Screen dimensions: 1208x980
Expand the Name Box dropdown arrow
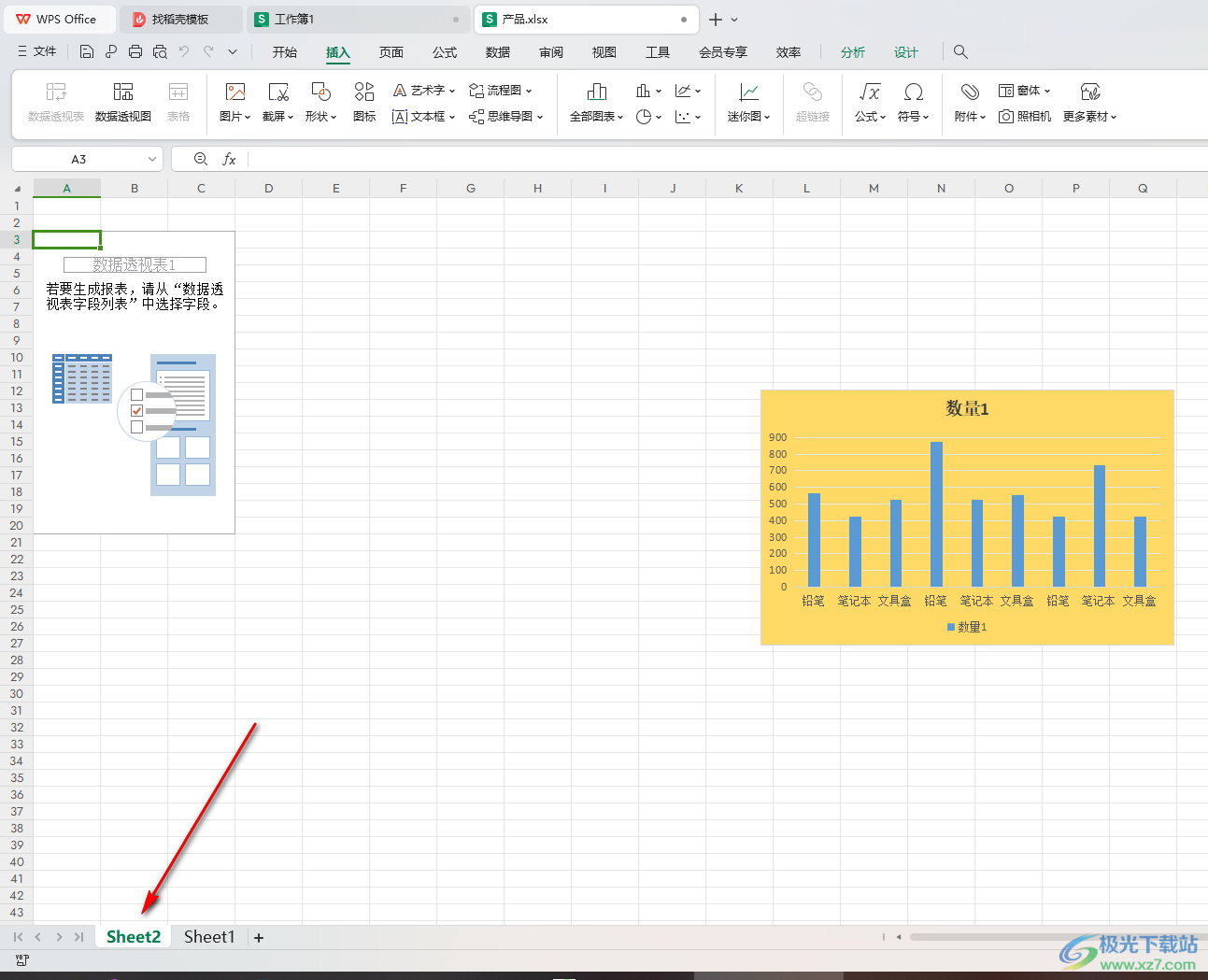click(151, 160)
